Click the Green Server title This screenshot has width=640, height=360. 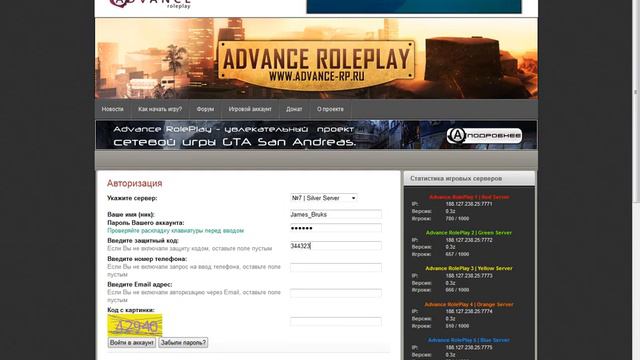pos(469,233)
